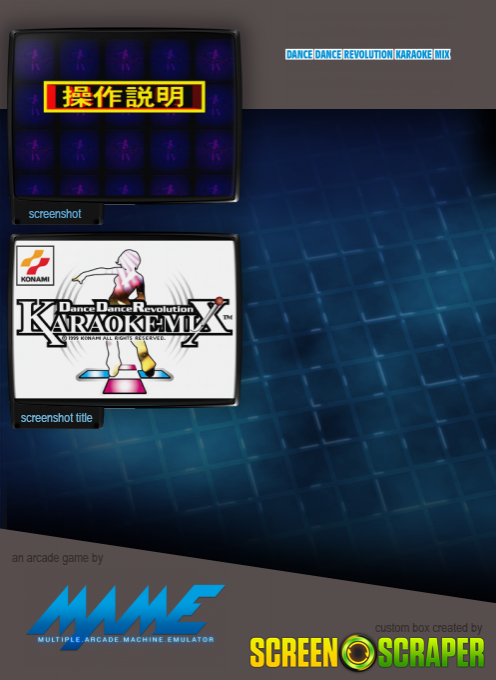Click the MAME emulator logo
This screenshot has height=680, width=496.
pyautogui.click(x=125, y=617)
